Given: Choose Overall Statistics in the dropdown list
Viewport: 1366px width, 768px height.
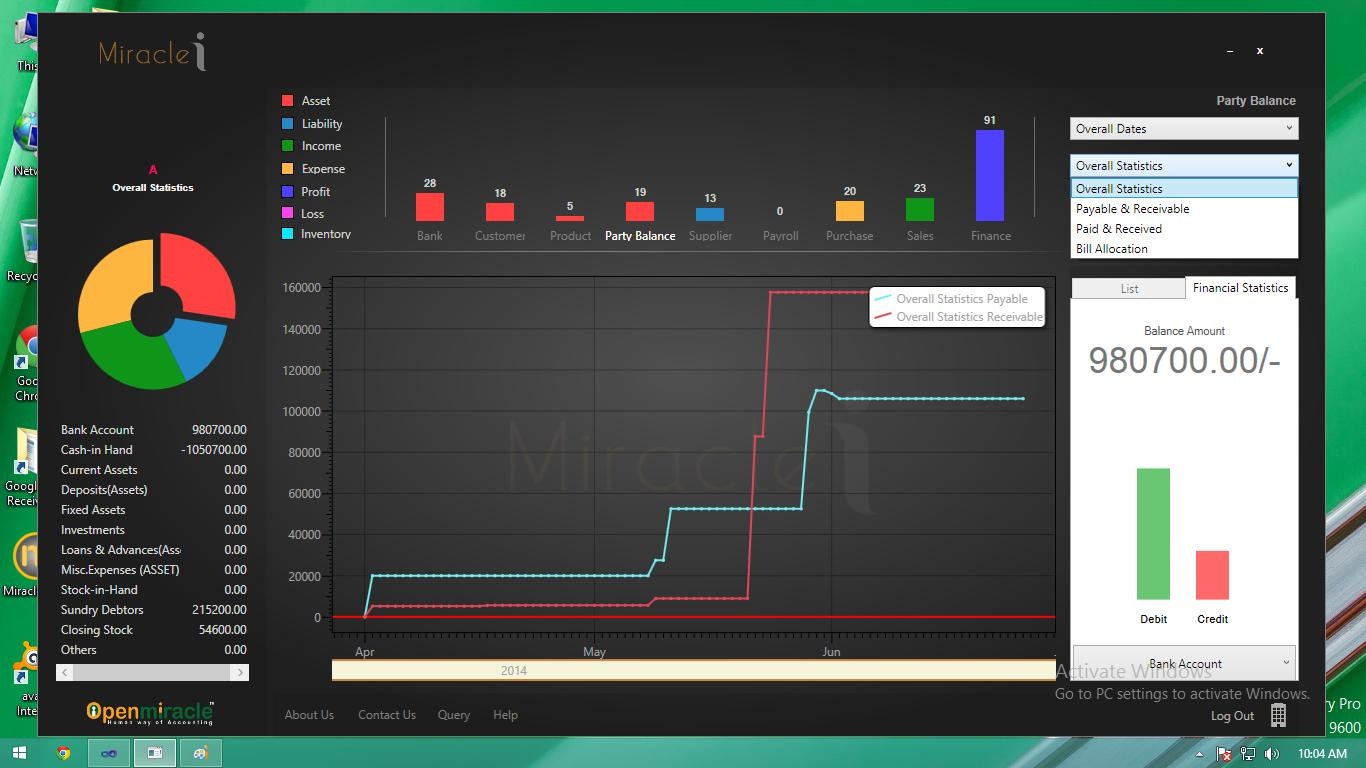Looking at the screenshot, I should coord(1184,188).
